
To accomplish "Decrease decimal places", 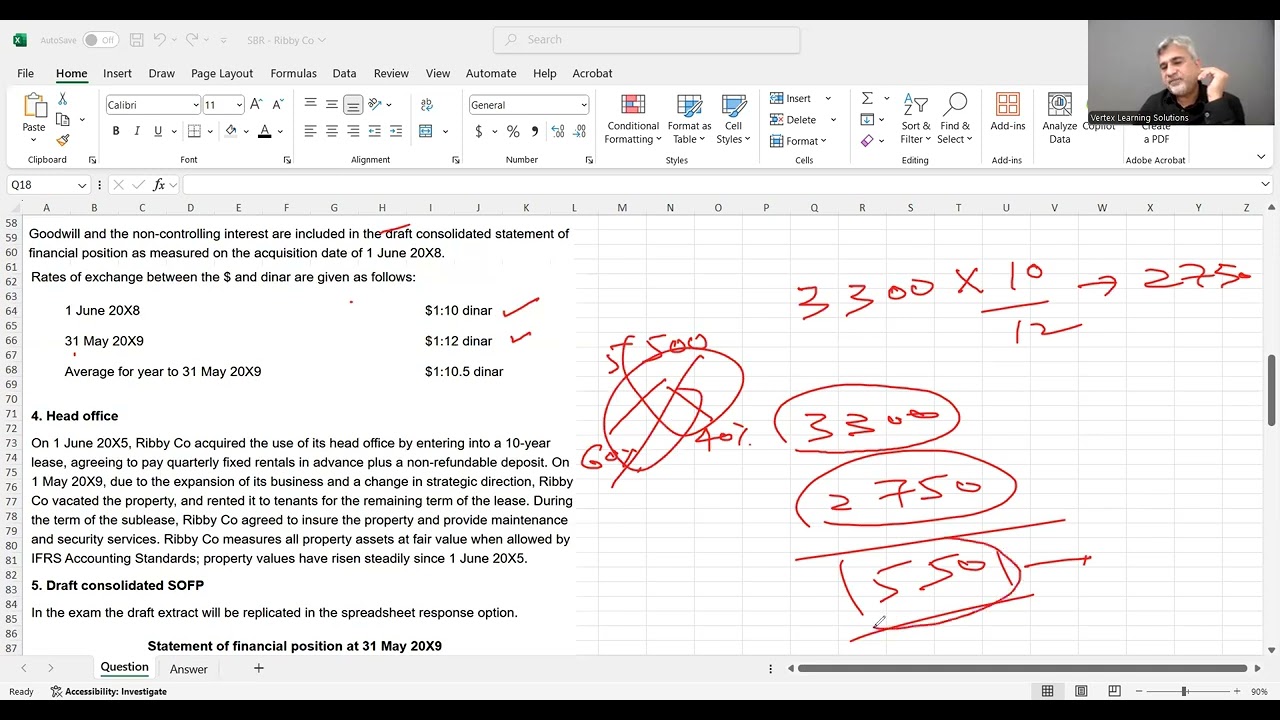I will [580, 131].
